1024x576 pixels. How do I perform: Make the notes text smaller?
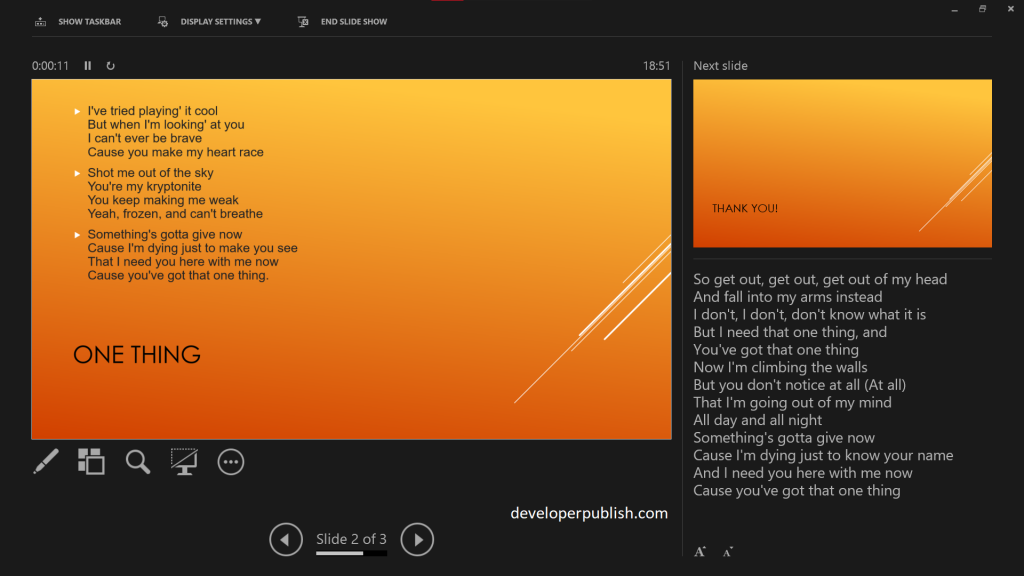click(727, 551)
